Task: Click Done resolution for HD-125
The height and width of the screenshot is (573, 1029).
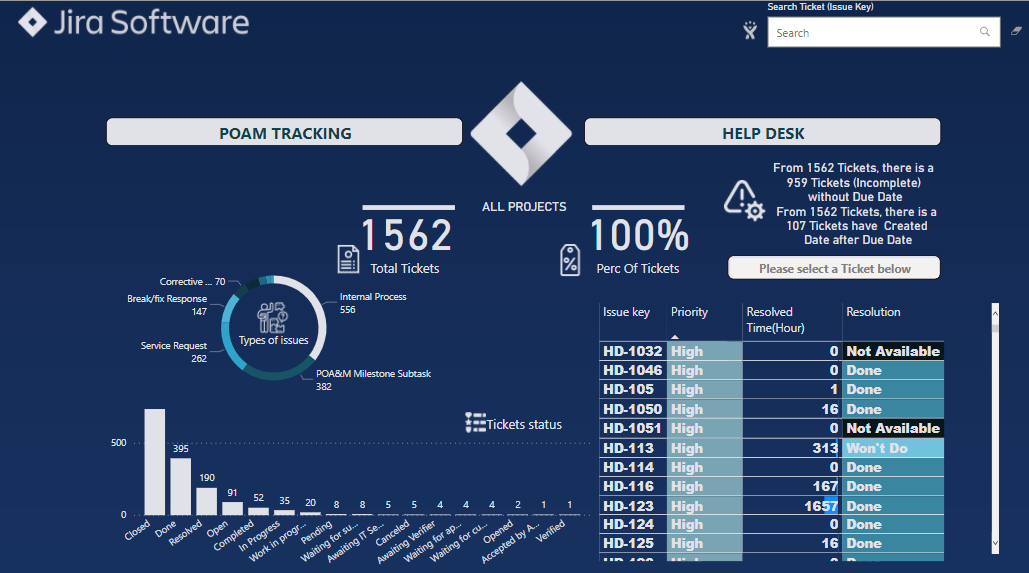Action: [x=893, y=543]
